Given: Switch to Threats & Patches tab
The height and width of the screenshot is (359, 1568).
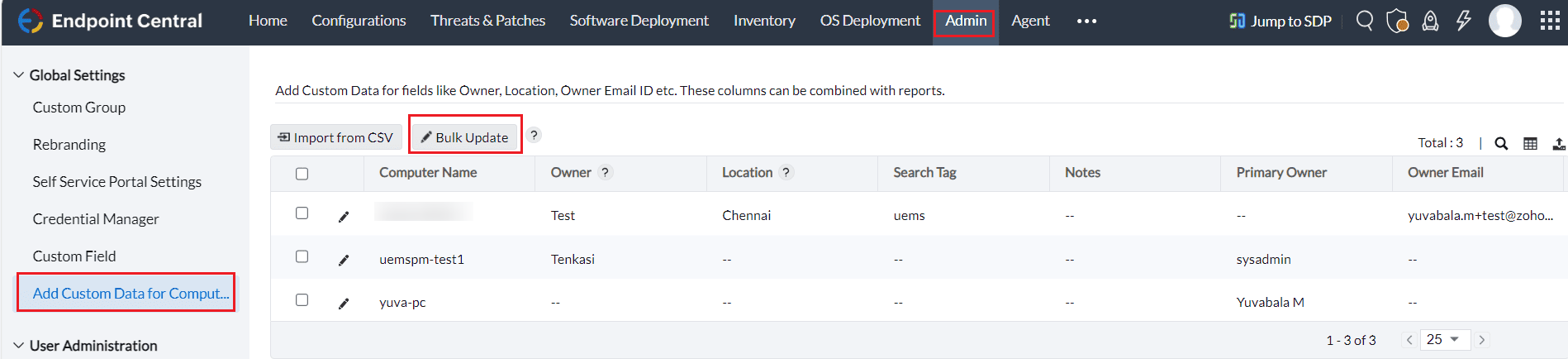Looking at the screenshot, I should 487,21.
